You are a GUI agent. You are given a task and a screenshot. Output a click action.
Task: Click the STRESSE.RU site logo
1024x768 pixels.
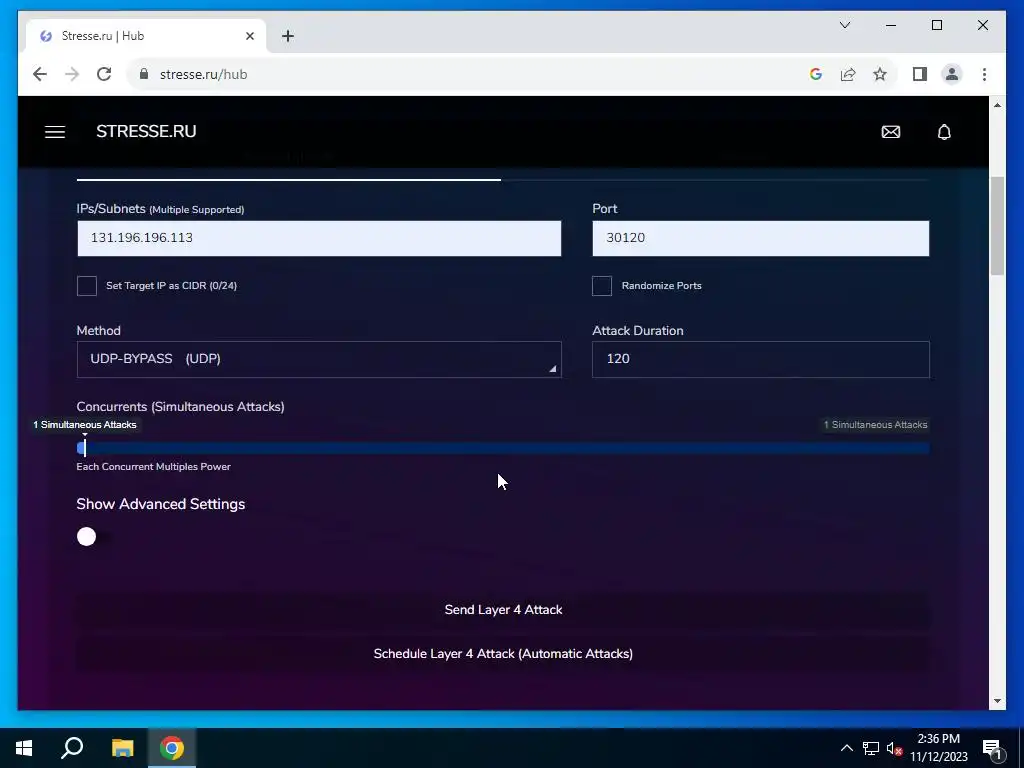coord(146,131)
